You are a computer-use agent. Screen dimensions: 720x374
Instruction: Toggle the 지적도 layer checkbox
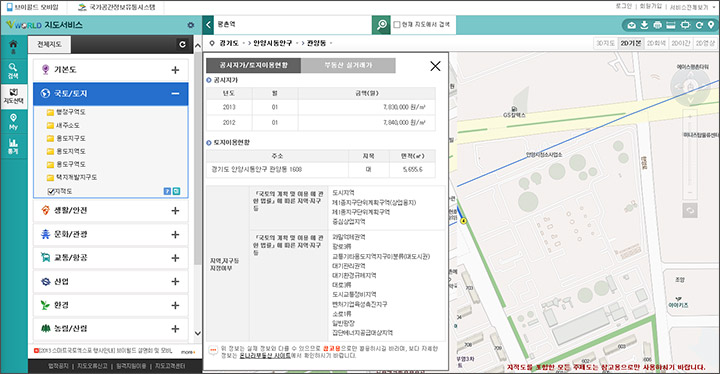click(51, 191)
